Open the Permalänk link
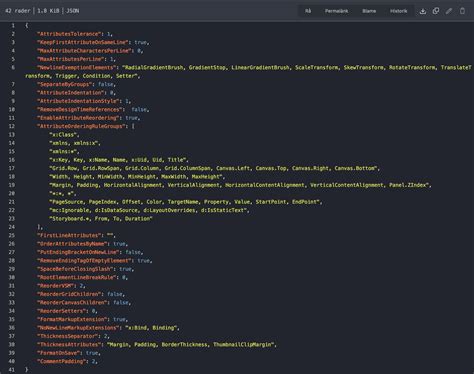Image resolution: width=474 pixels, height=374 pixels. tap(336, 11)
